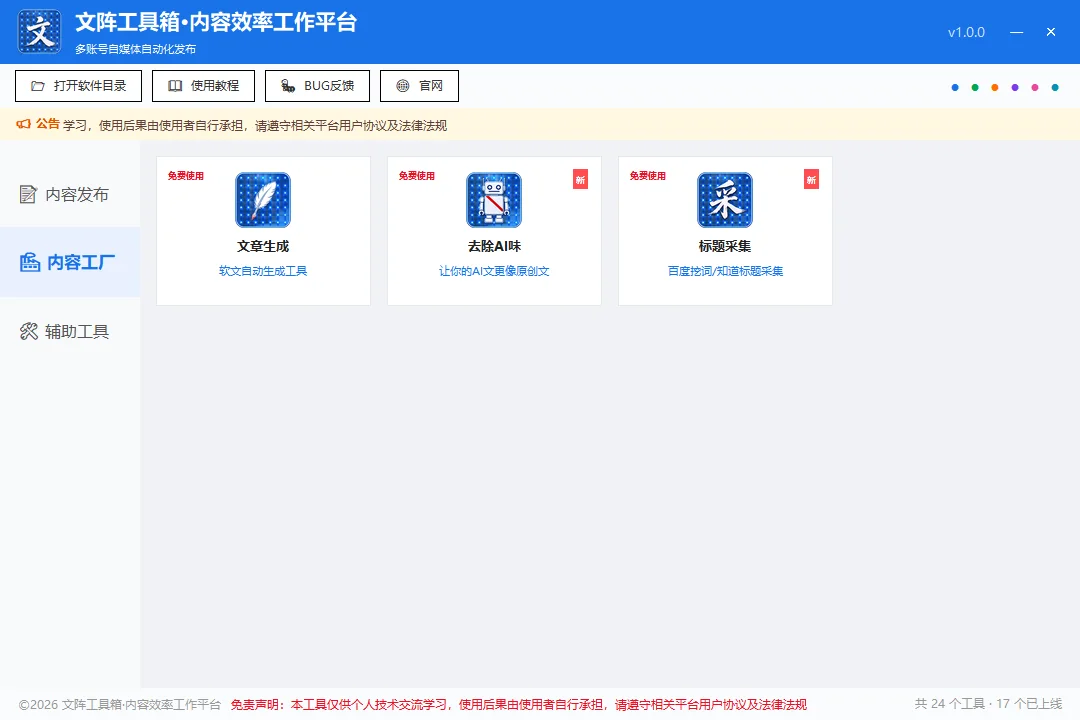Open the 去除AI味 robot icon
This screenshot has width=1080, height=720.
point(494,200)
